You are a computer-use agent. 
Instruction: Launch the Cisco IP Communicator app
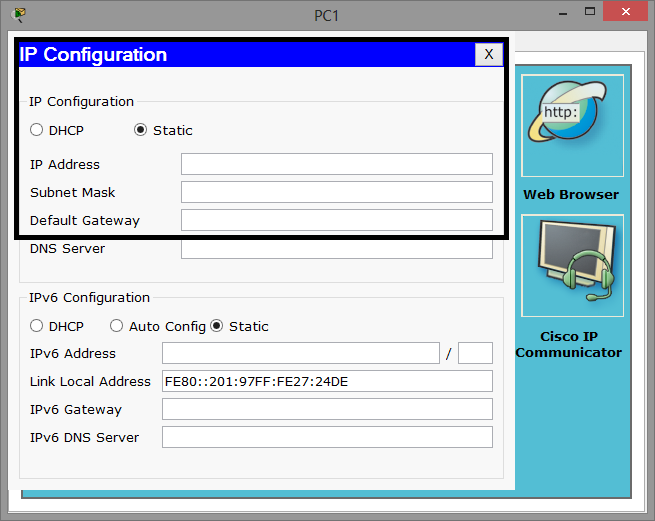(x=572, y=266)
